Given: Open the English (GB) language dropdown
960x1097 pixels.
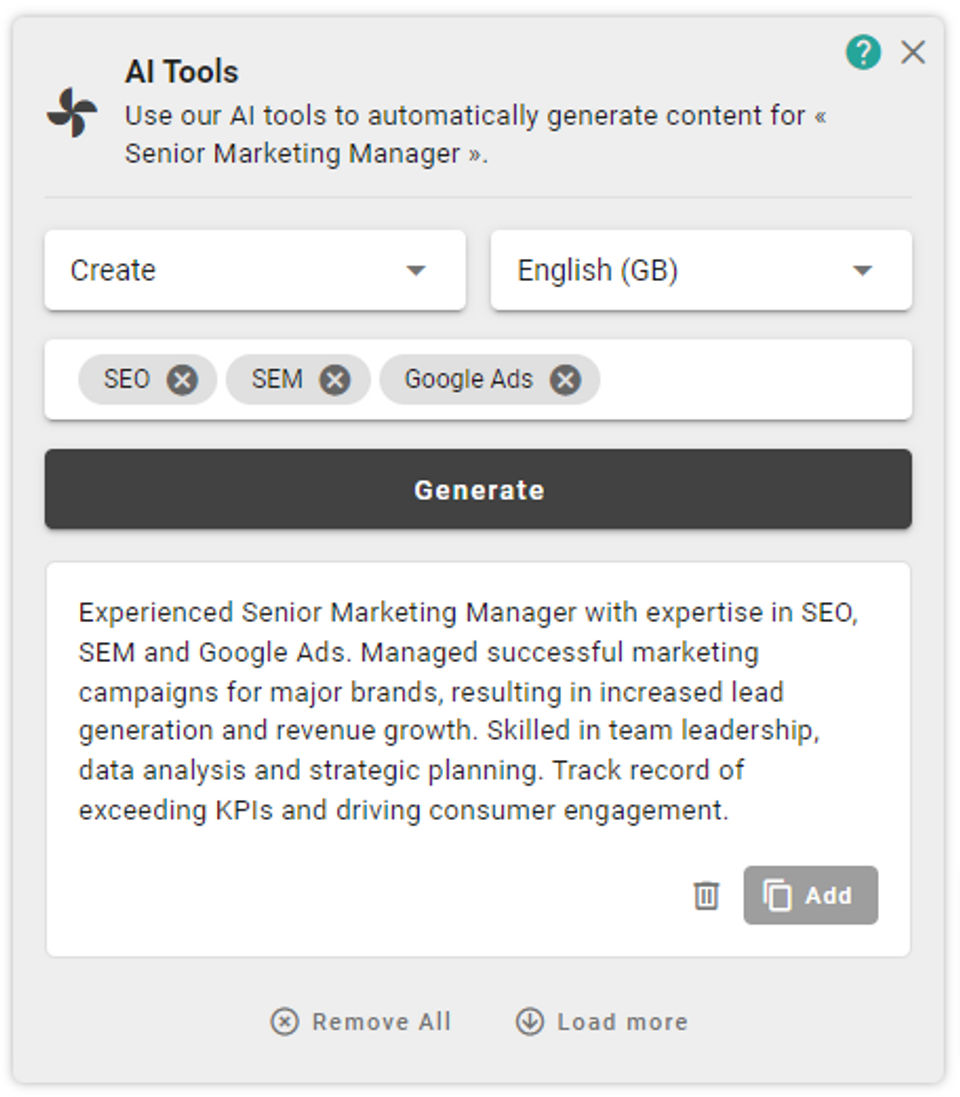Looking at the screenshot, I should coord(700,270).
